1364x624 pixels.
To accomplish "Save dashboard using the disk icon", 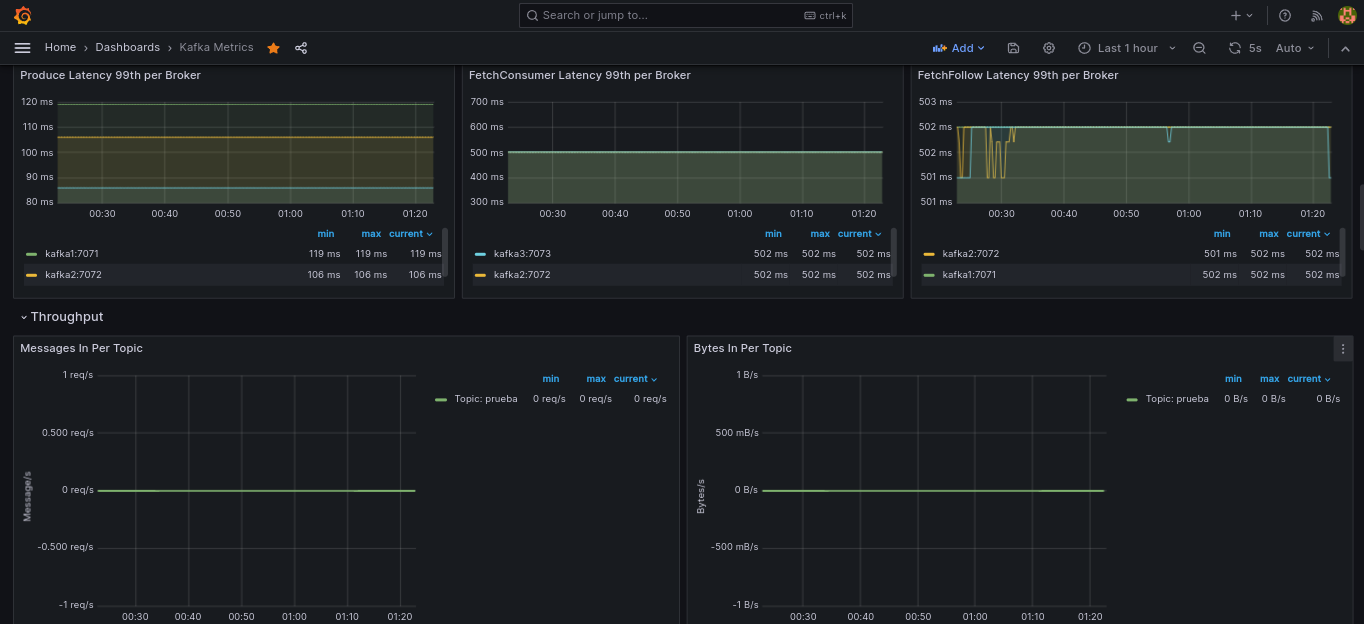I will [1013, 48].
